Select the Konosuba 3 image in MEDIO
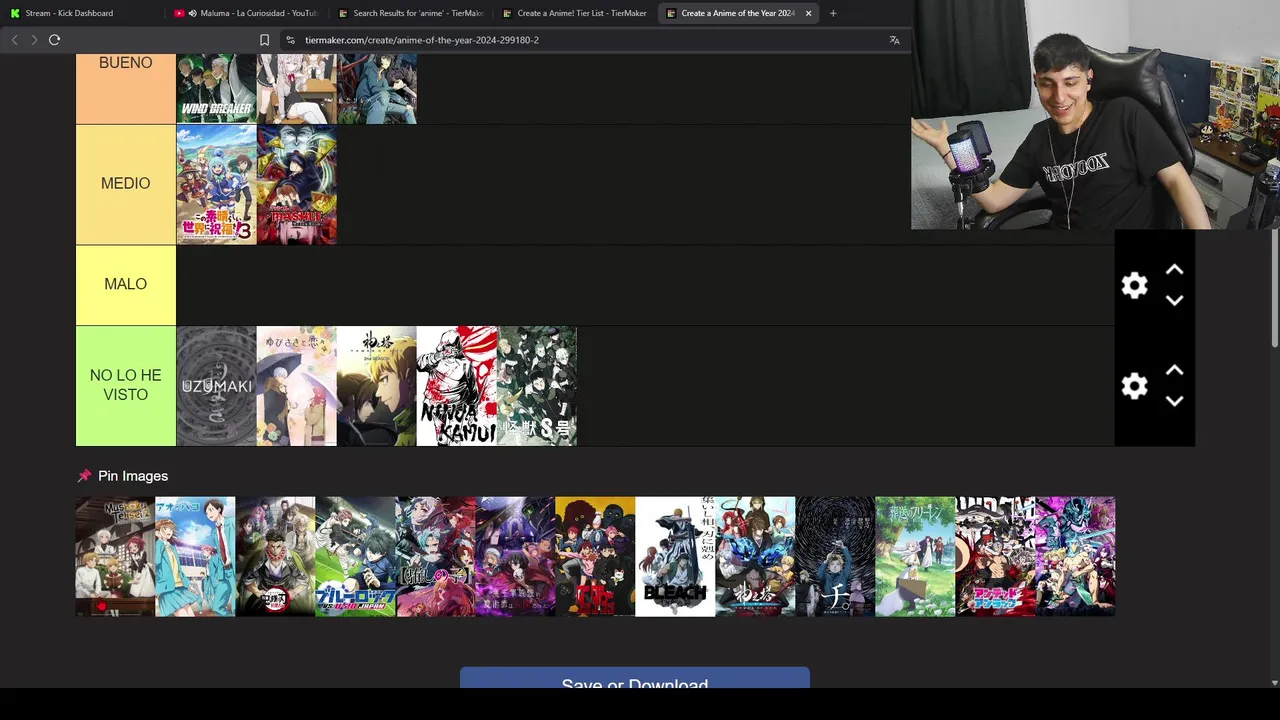 point(216,184)
